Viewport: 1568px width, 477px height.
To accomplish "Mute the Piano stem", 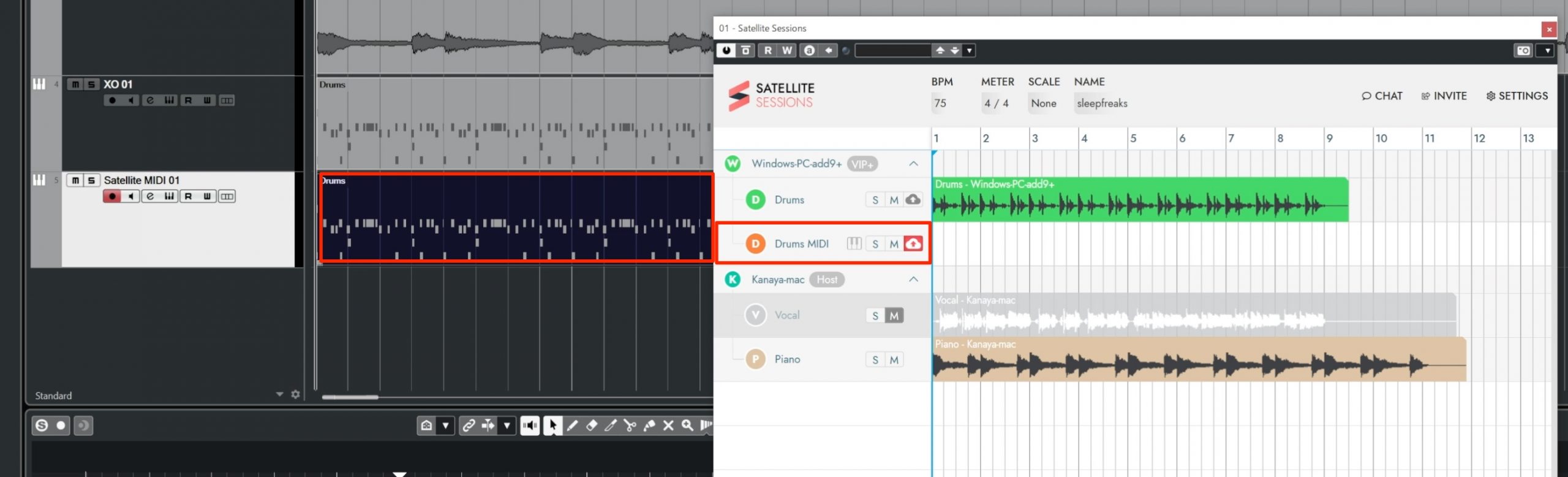I will [x=894, y=360].
